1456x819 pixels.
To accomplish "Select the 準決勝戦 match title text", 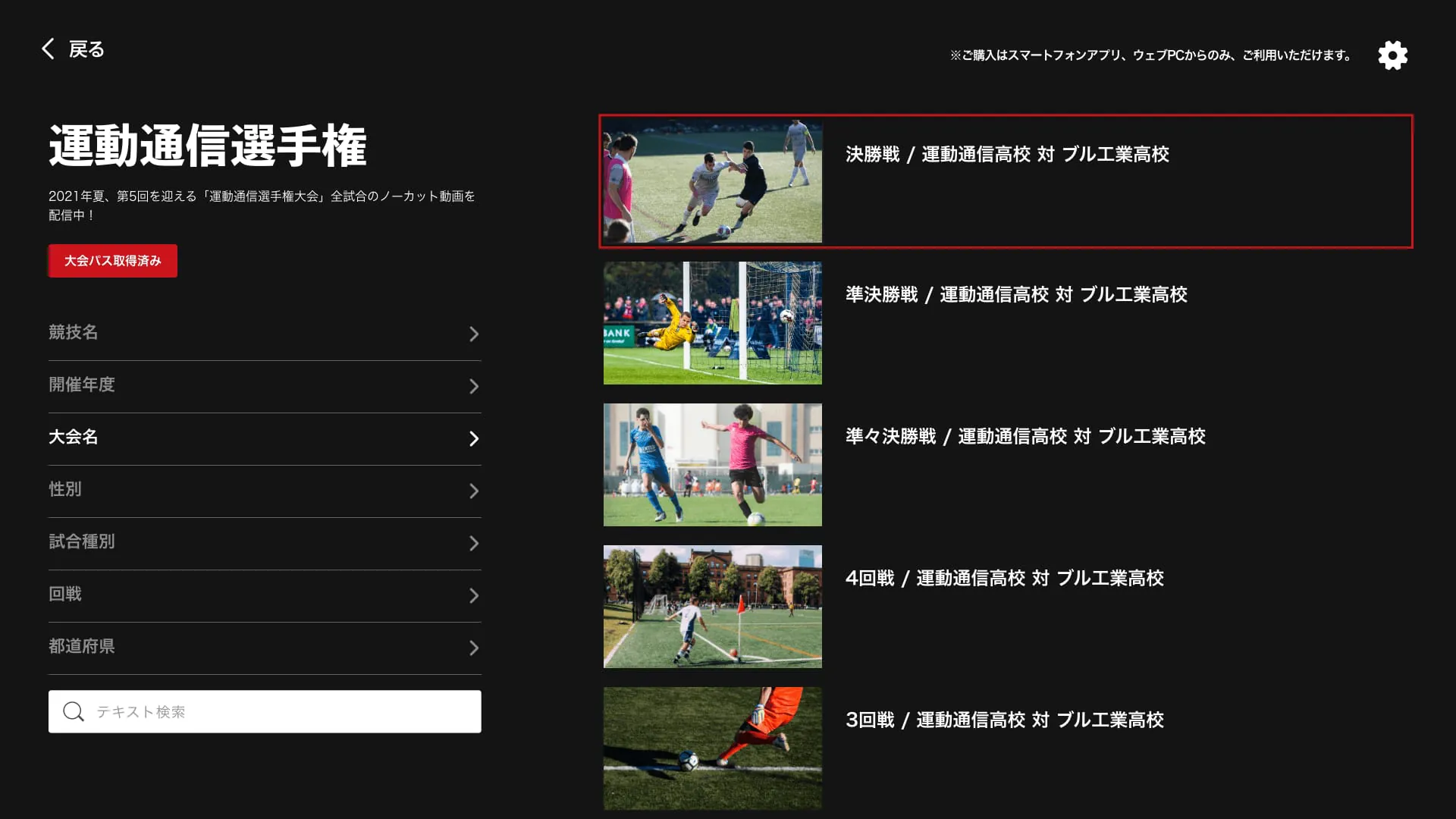I will (x=1016, y=294).
